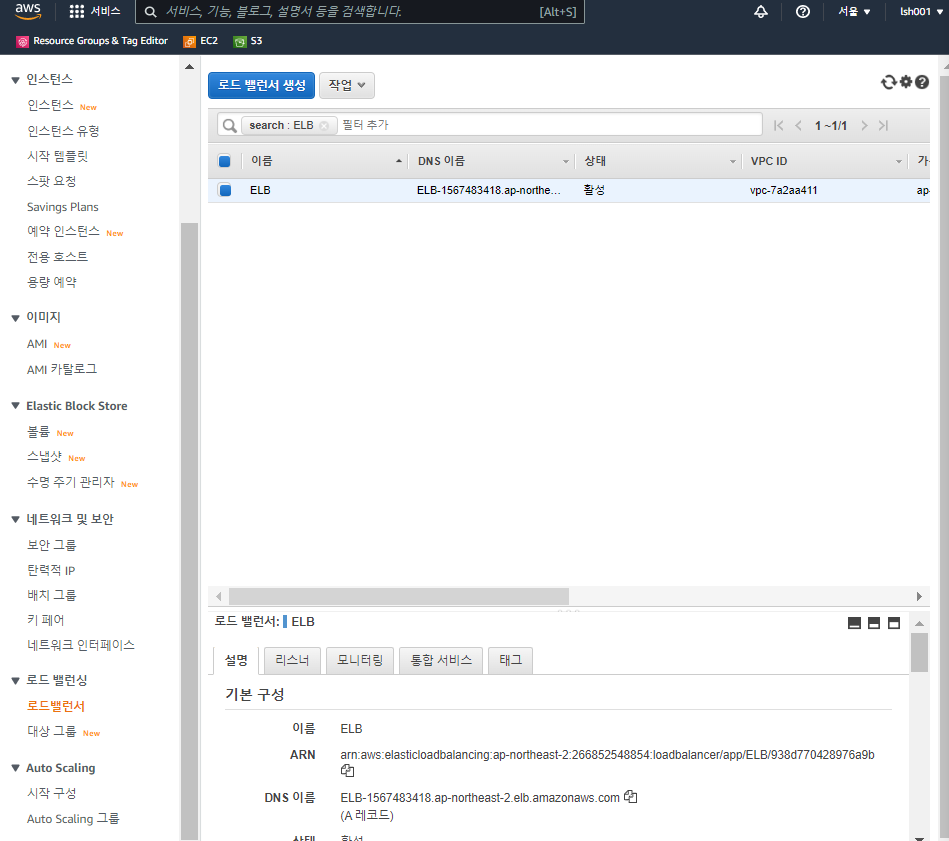Open the 서울 region dropdown
949x841 pixels.
854,11
